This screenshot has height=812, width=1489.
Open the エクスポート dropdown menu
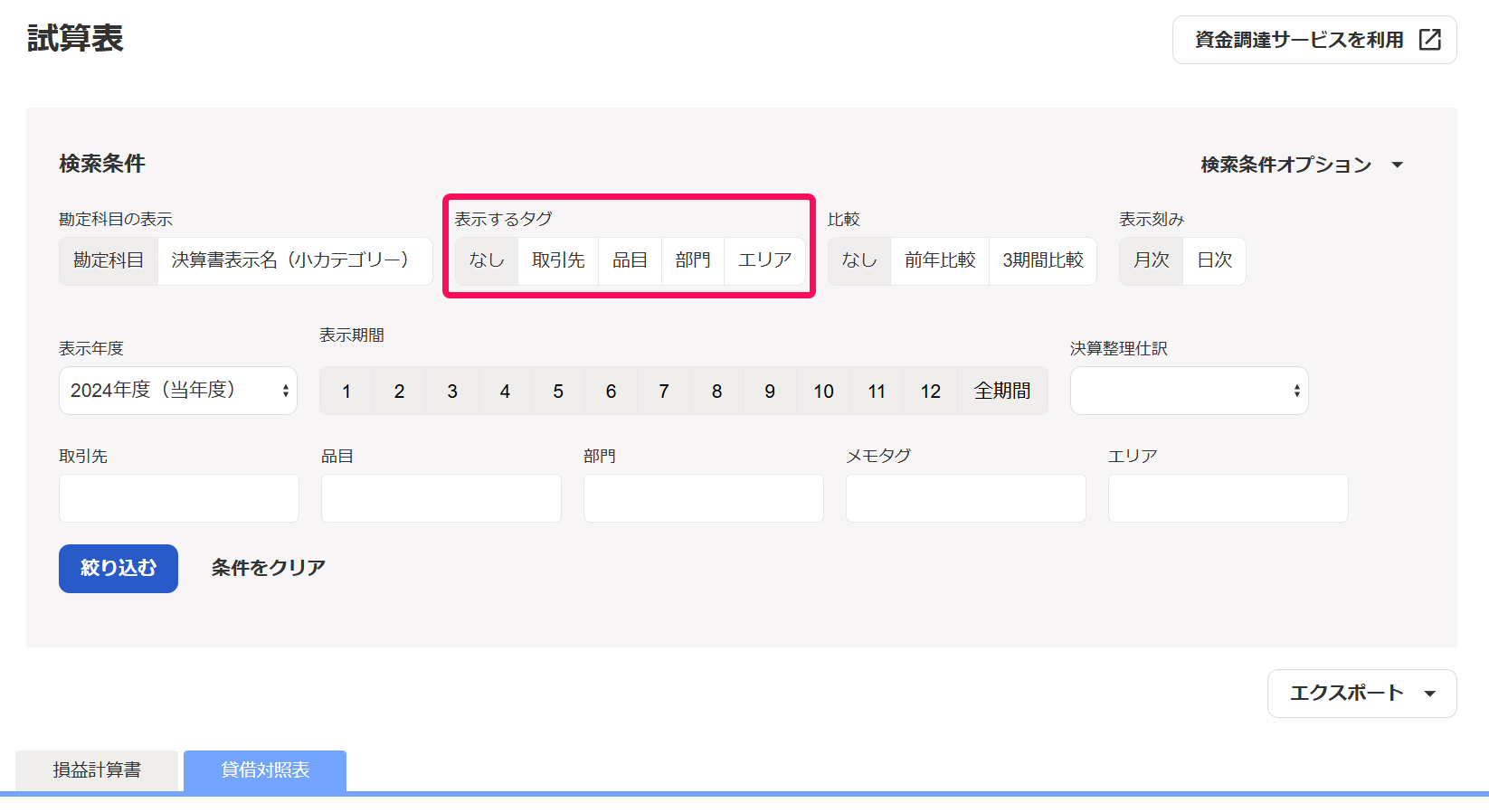[1362, 694]
